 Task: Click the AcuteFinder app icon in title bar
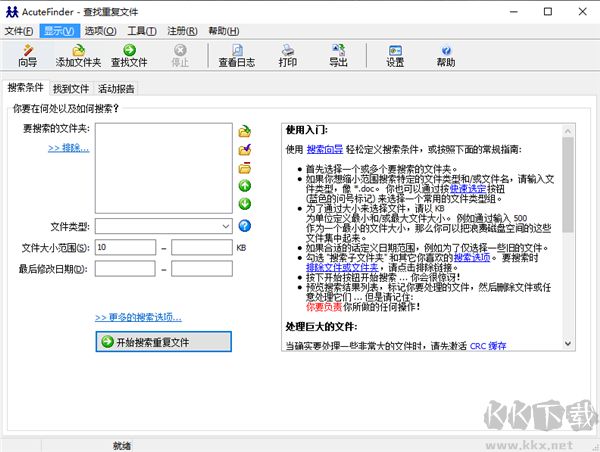[12, 12]
